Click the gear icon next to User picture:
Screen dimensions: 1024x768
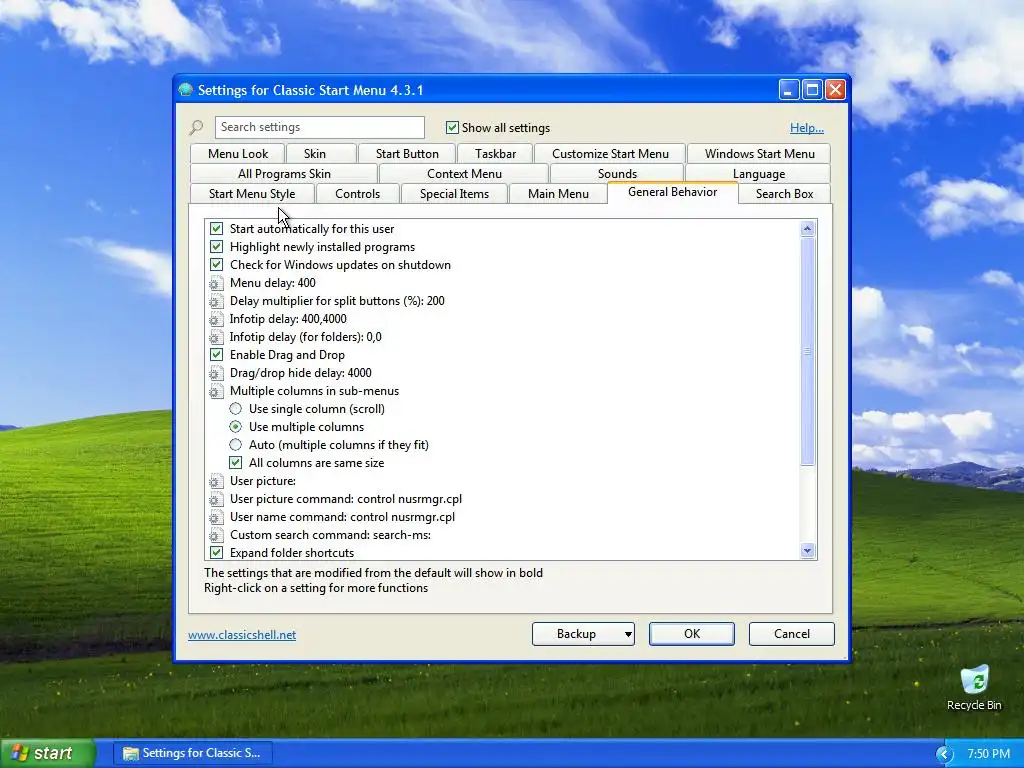pos(216,481)
